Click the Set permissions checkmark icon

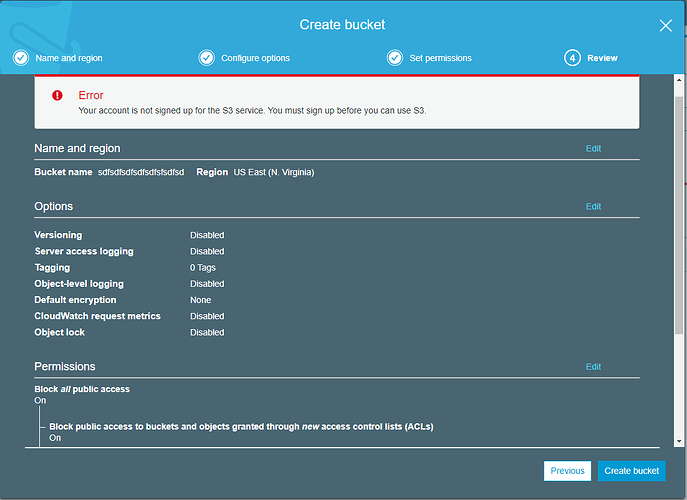tap(395, 58)
